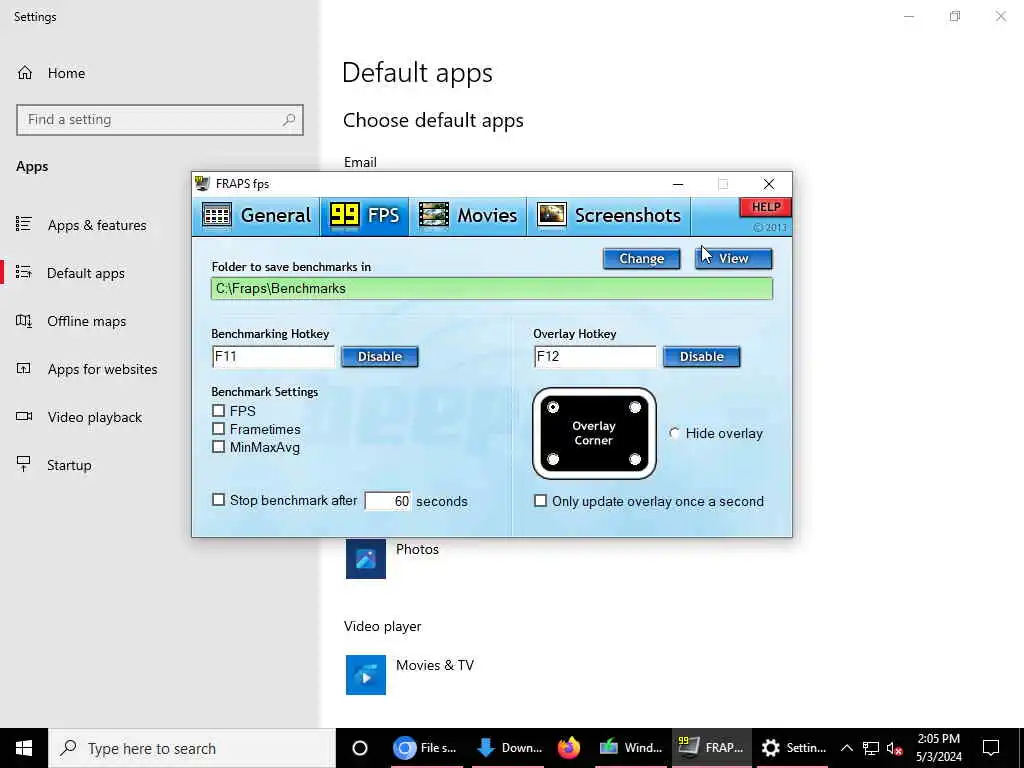The width and height of the screenshot is (1024, 768).
Task: Switch to the FPS tab
Action: pyautogui.click(x=364, y=216)
